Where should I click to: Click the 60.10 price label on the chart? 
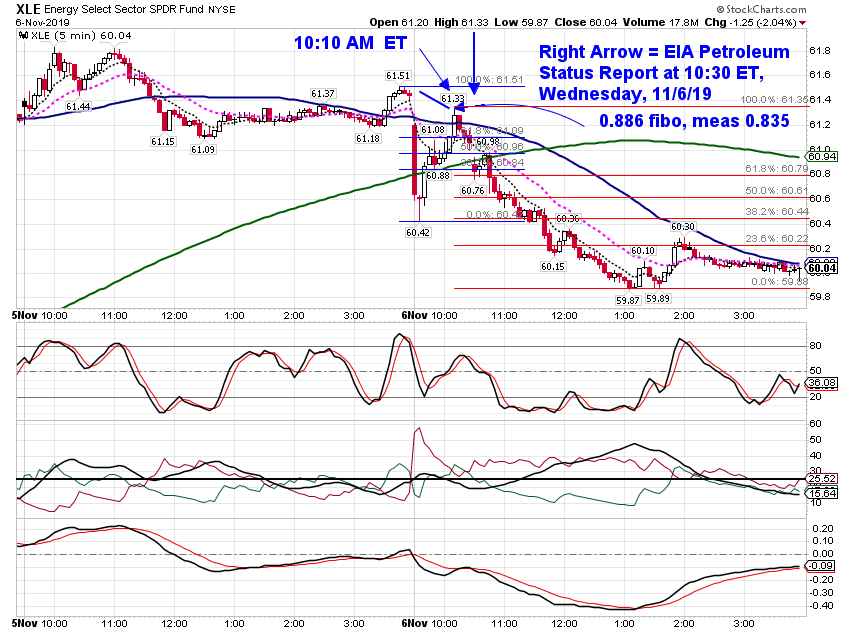(643, 250)
